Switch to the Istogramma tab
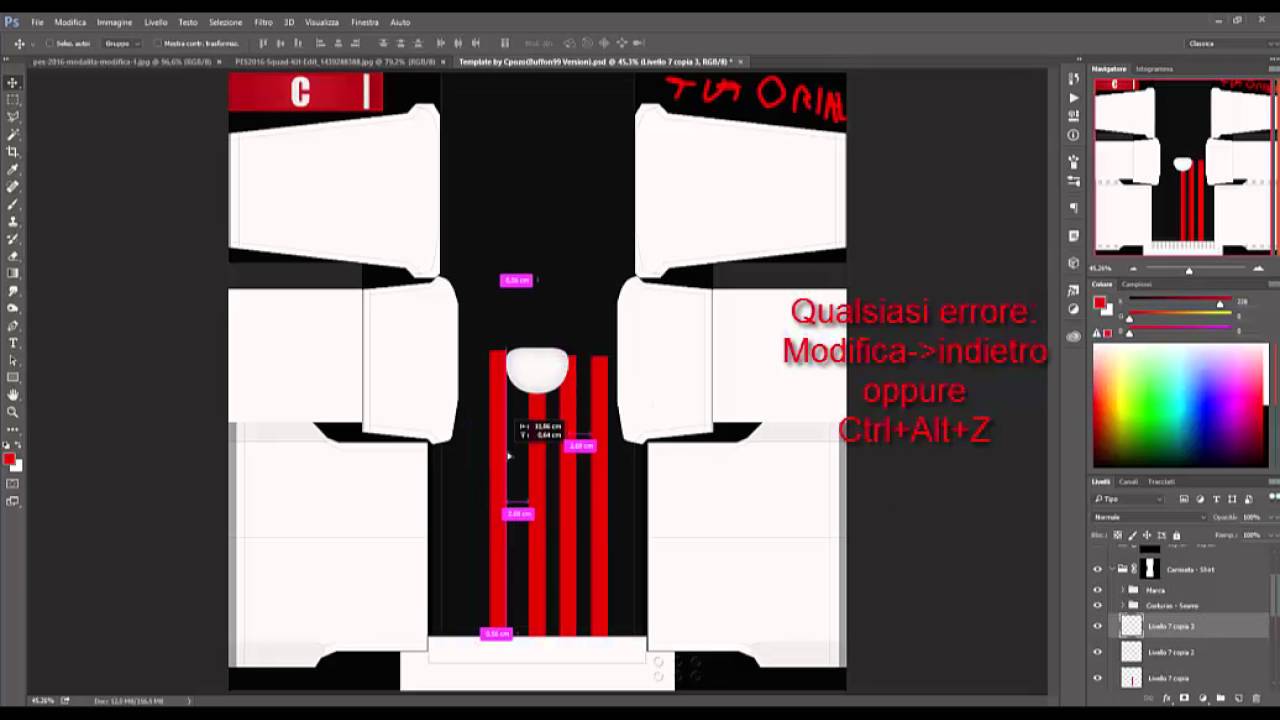Viewport: 1280px width, 720px height. pyautogui.click(x=1154, y=69)
